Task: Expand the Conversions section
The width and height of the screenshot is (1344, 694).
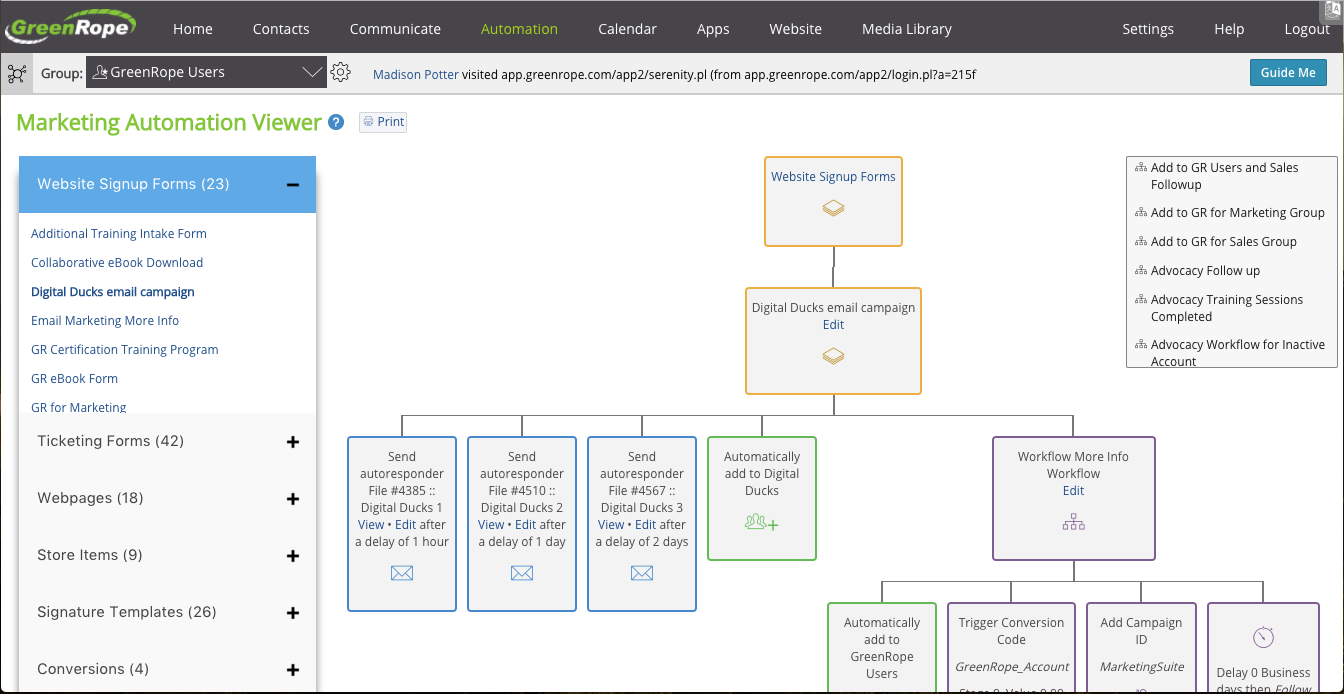Action: [293, 670]
